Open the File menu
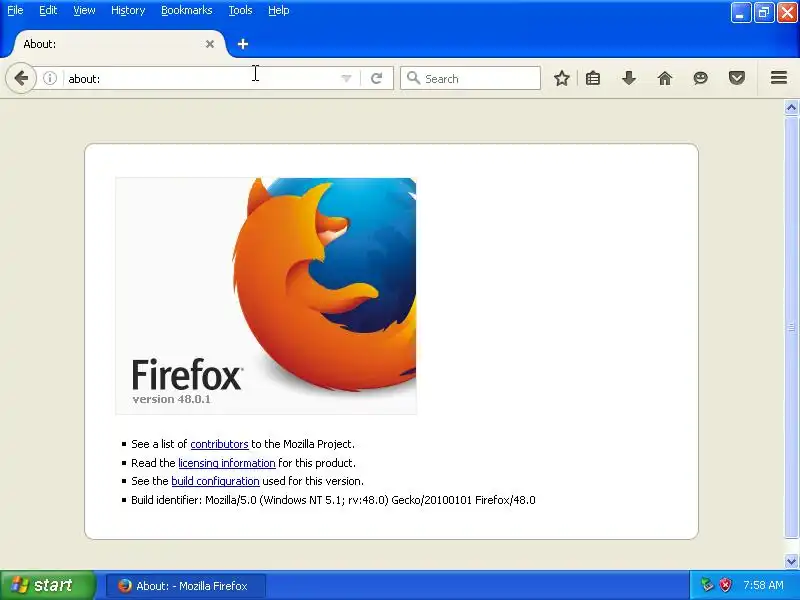This screenshot has height=600, width=800. pyautogui.click(x=15, y=10)
